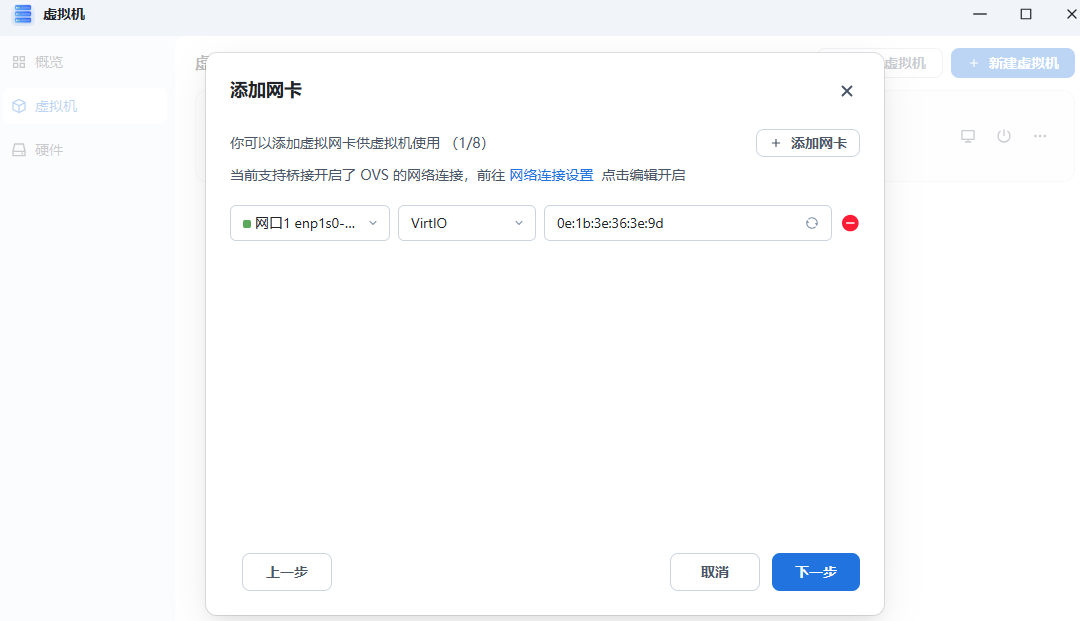Go back using the 上一步 button
The height and width of the screenshot is (621, 1080).
(x=286, y=571)
